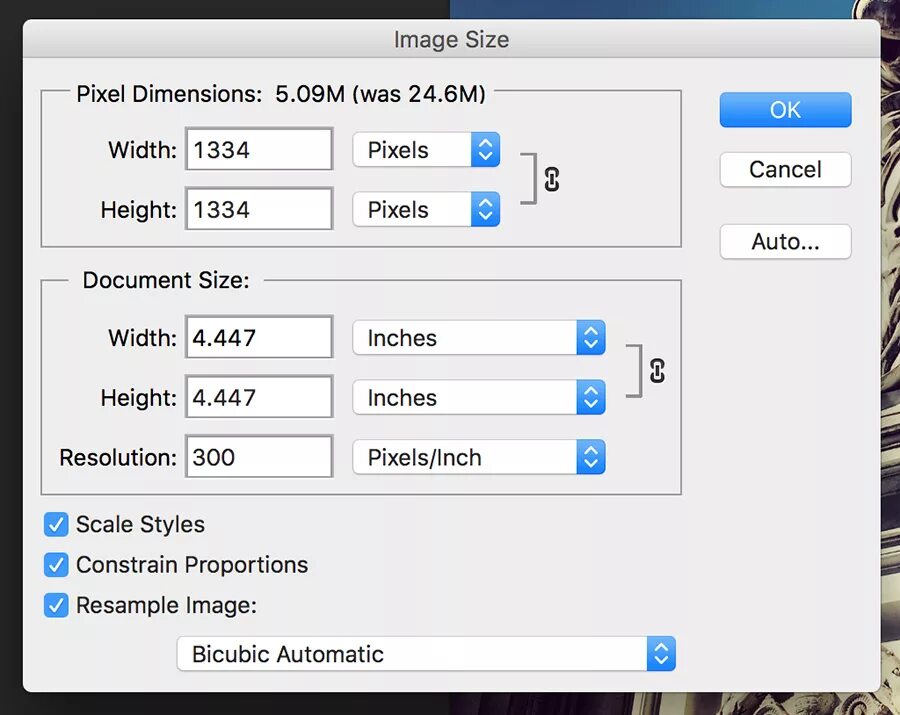Select the document Height 4.447 field
The height and width of the screenshot is (715, 900).
tap(259, 398)
